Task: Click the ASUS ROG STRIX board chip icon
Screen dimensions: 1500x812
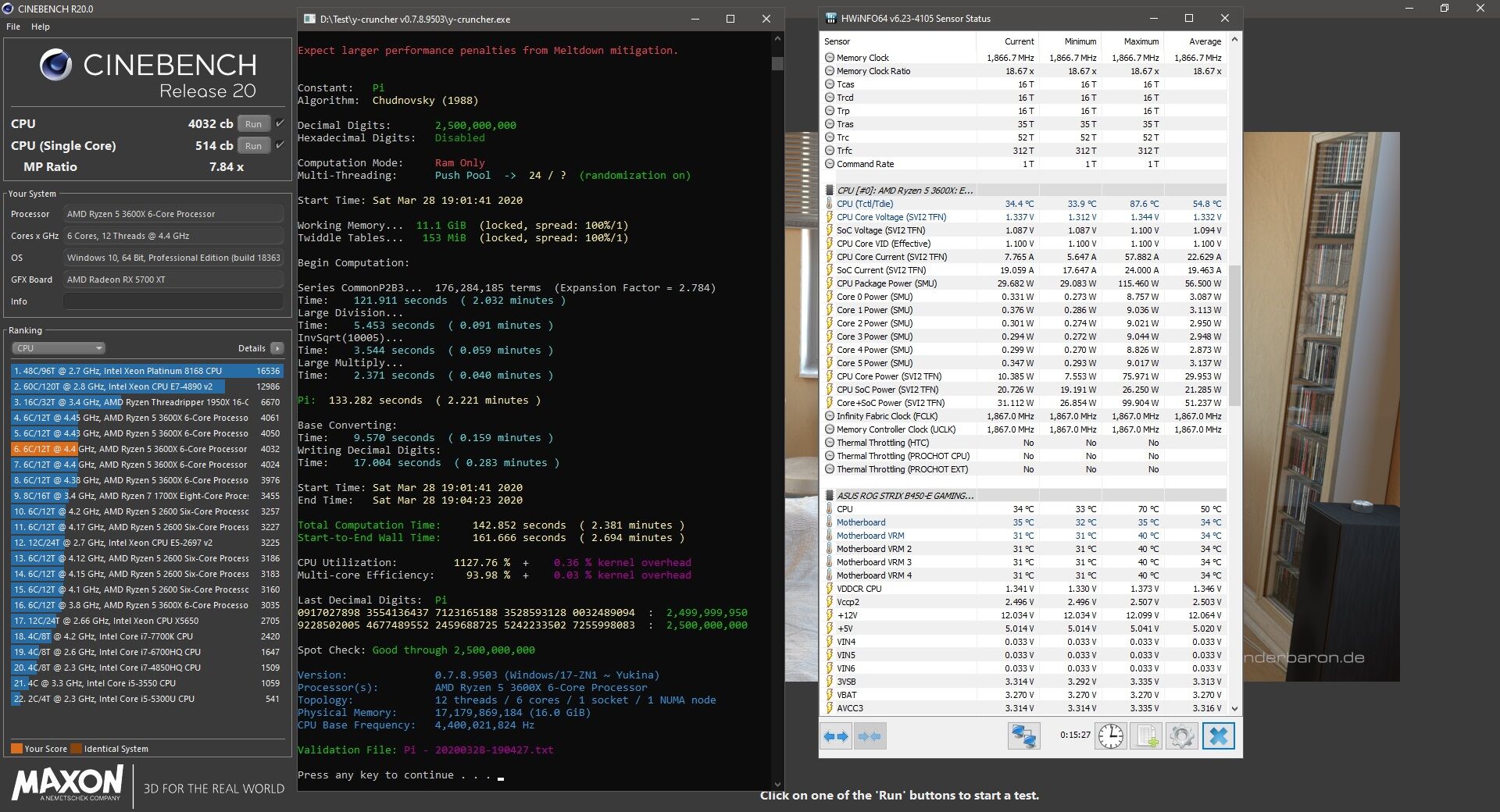Action: (830, 496)
